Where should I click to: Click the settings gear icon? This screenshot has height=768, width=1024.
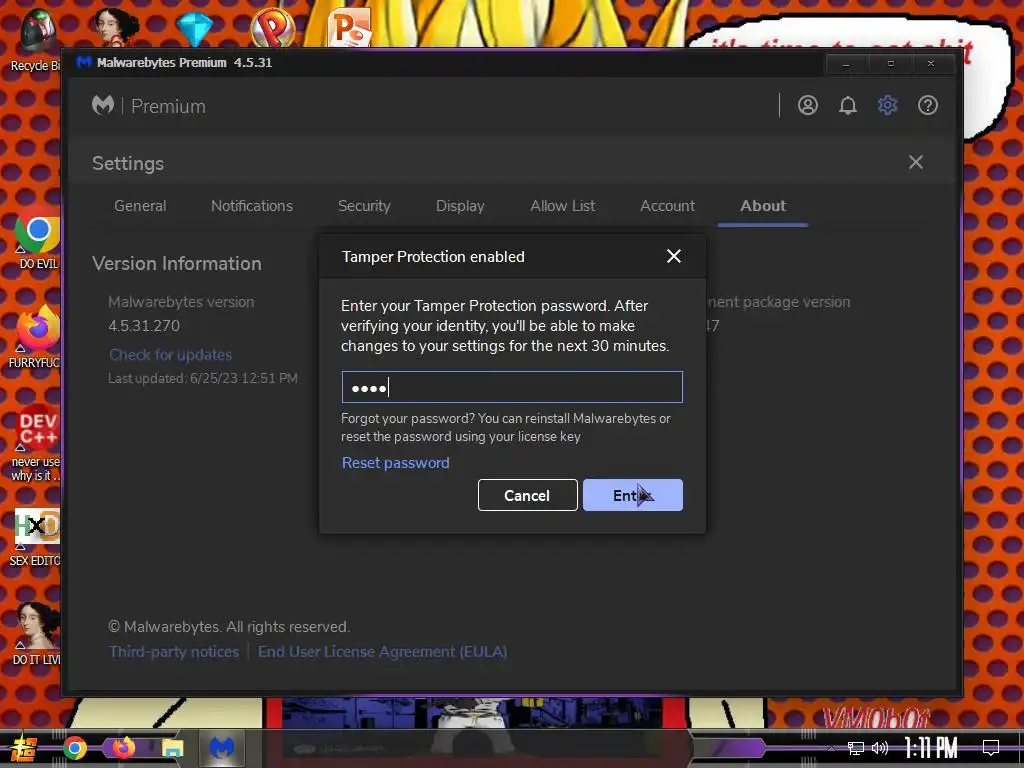(888, 105)
